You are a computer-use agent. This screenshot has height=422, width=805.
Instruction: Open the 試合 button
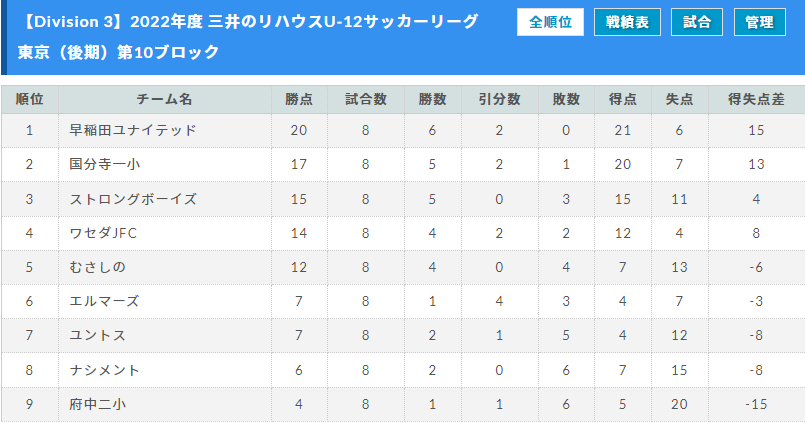tap(697, 22)
